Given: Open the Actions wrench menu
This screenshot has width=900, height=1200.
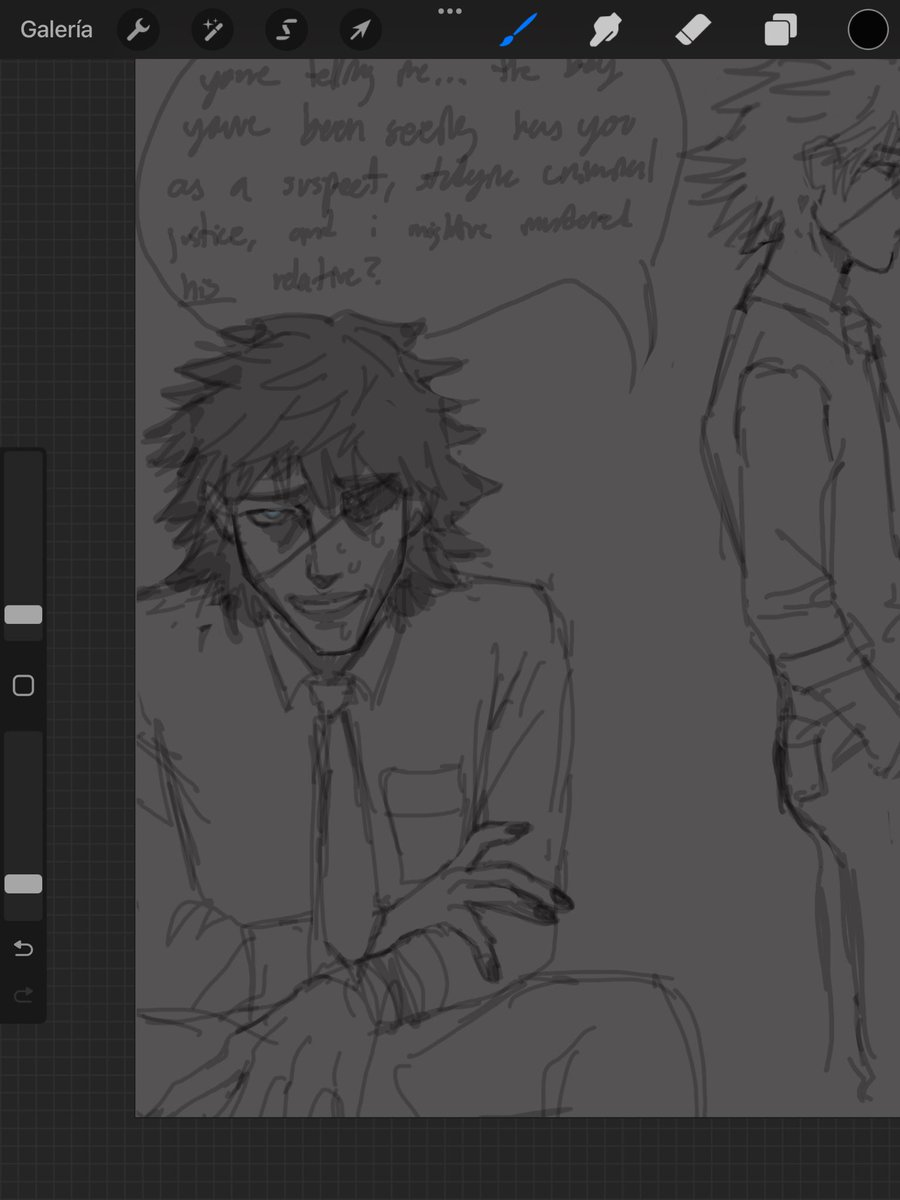Looking at the screenshot, I should pyautogui.click(x=138, y=30).
